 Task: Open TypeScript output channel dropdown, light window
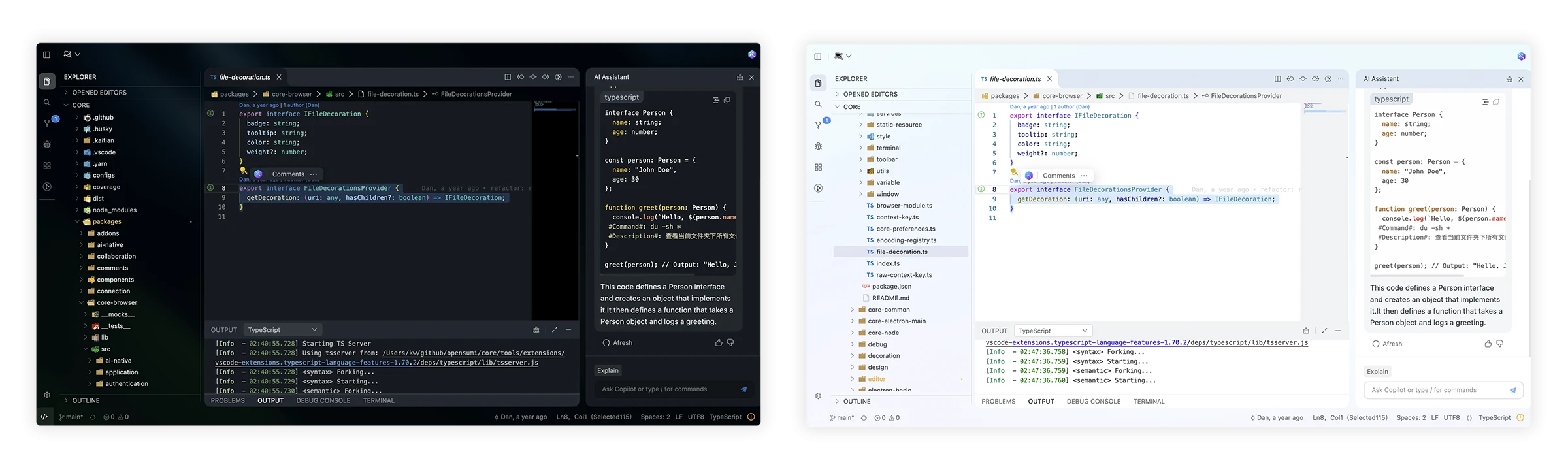(1053, 331)
